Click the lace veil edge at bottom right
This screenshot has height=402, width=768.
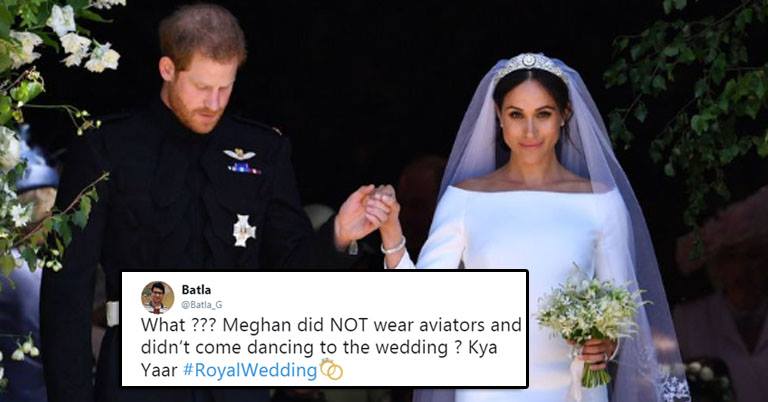673,384
